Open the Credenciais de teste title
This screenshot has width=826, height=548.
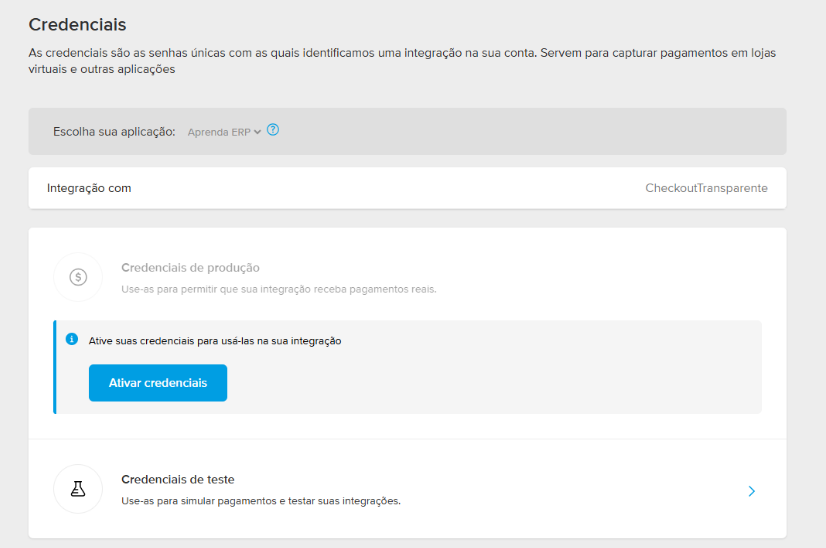(x=178, y=480)
